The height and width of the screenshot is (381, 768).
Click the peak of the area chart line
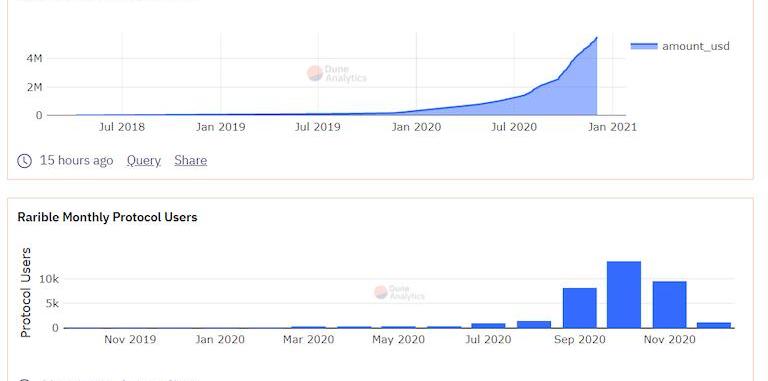click(596, 38)
